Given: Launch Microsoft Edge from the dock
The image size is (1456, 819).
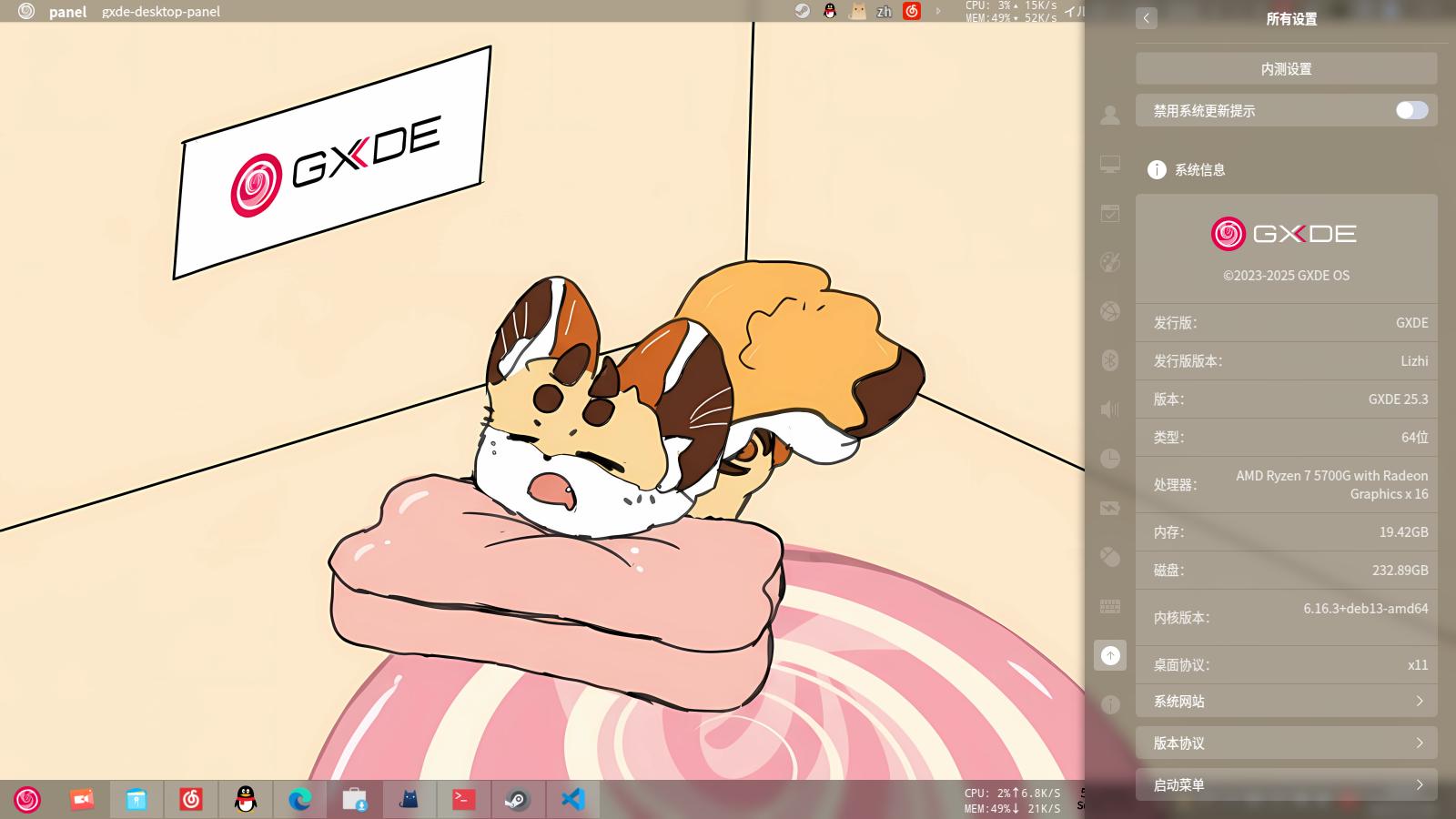Looking at the screenshot, I should [x=300, y=799].
